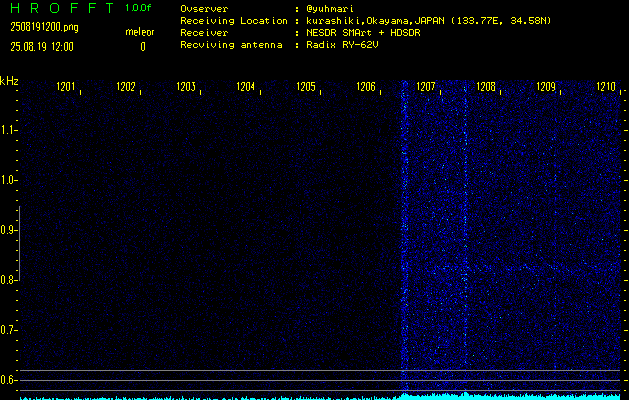Click the HROFFT title text
The image size is (629, 400).
[62, 8]
